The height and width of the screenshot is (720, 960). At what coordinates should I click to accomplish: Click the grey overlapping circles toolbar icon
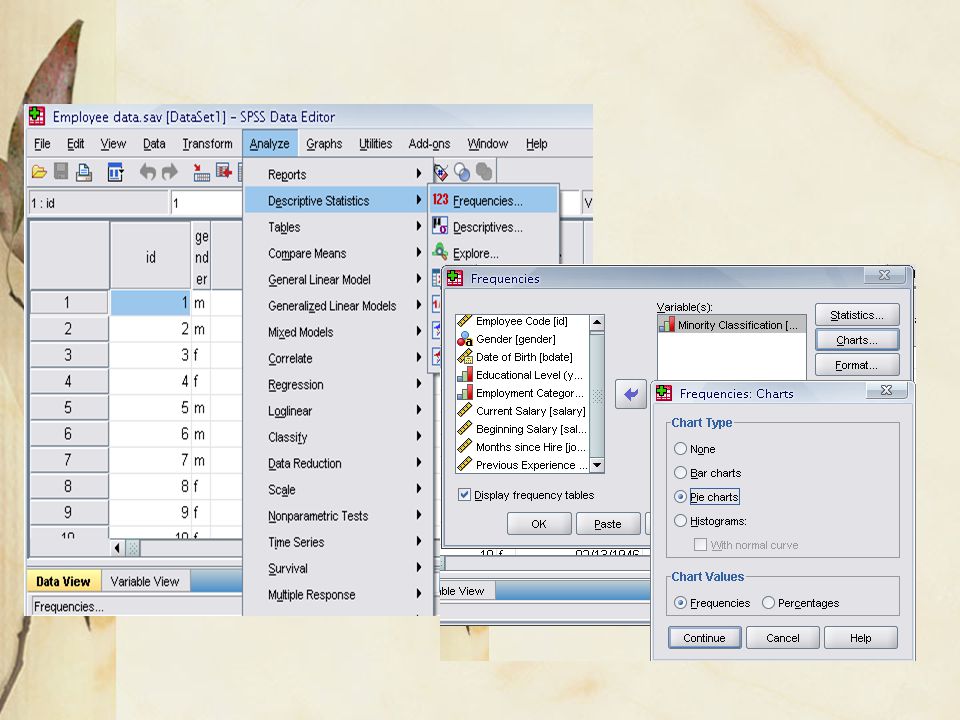pos(484,171)
